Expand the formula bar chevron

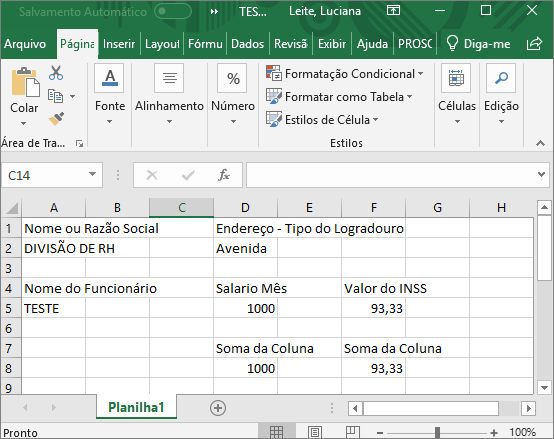(541, 174)
